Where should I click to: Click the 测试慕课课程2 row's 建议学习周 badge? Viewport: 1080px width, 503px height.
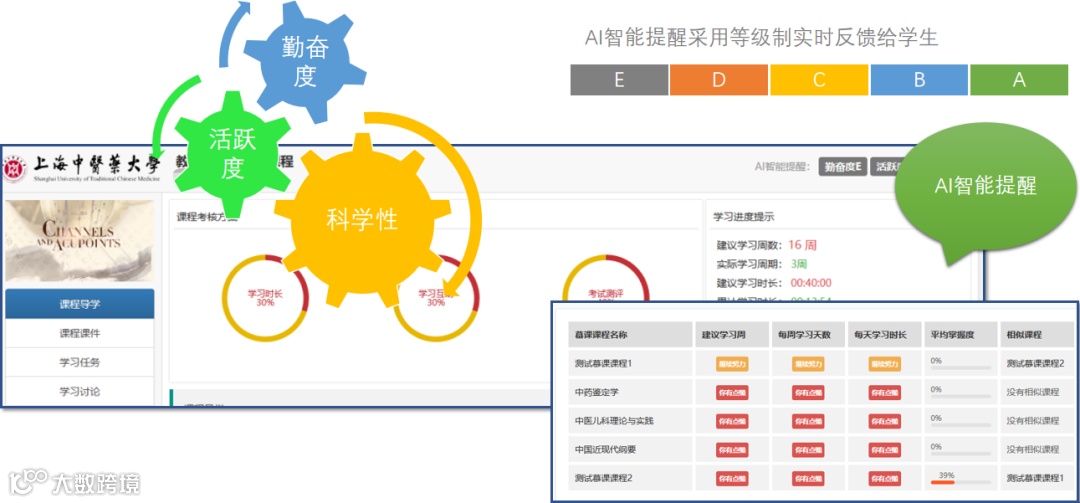(x=732, y=478)
